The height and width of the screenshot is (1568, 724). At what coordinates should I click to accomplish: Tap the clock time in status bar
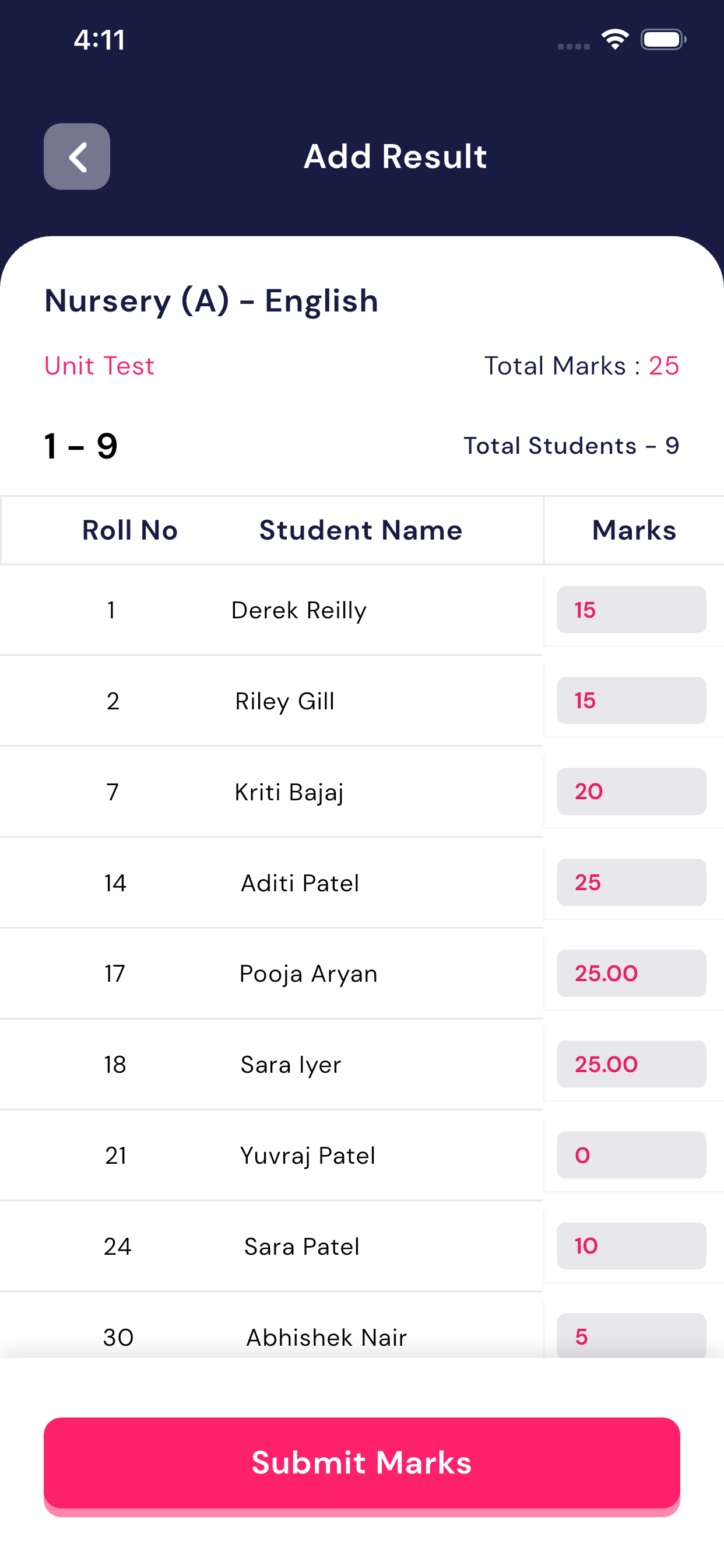pyautogui.click(x=99, y=40)
